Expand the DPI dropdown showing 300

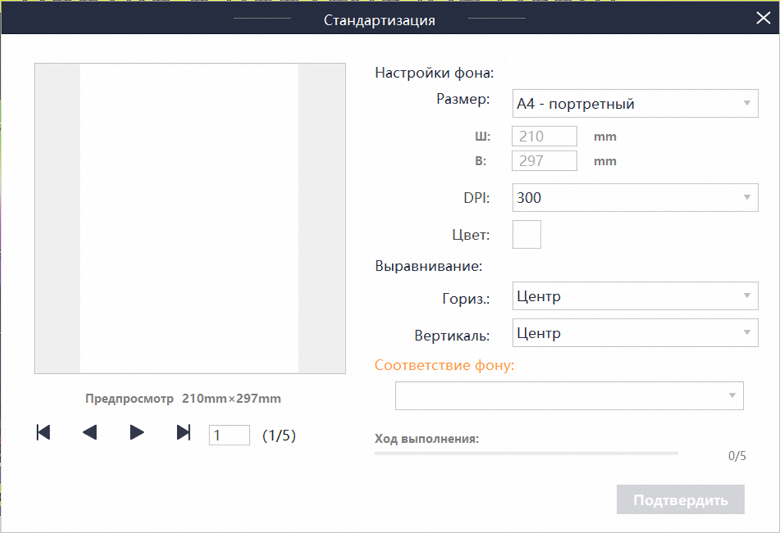[634, 198]
